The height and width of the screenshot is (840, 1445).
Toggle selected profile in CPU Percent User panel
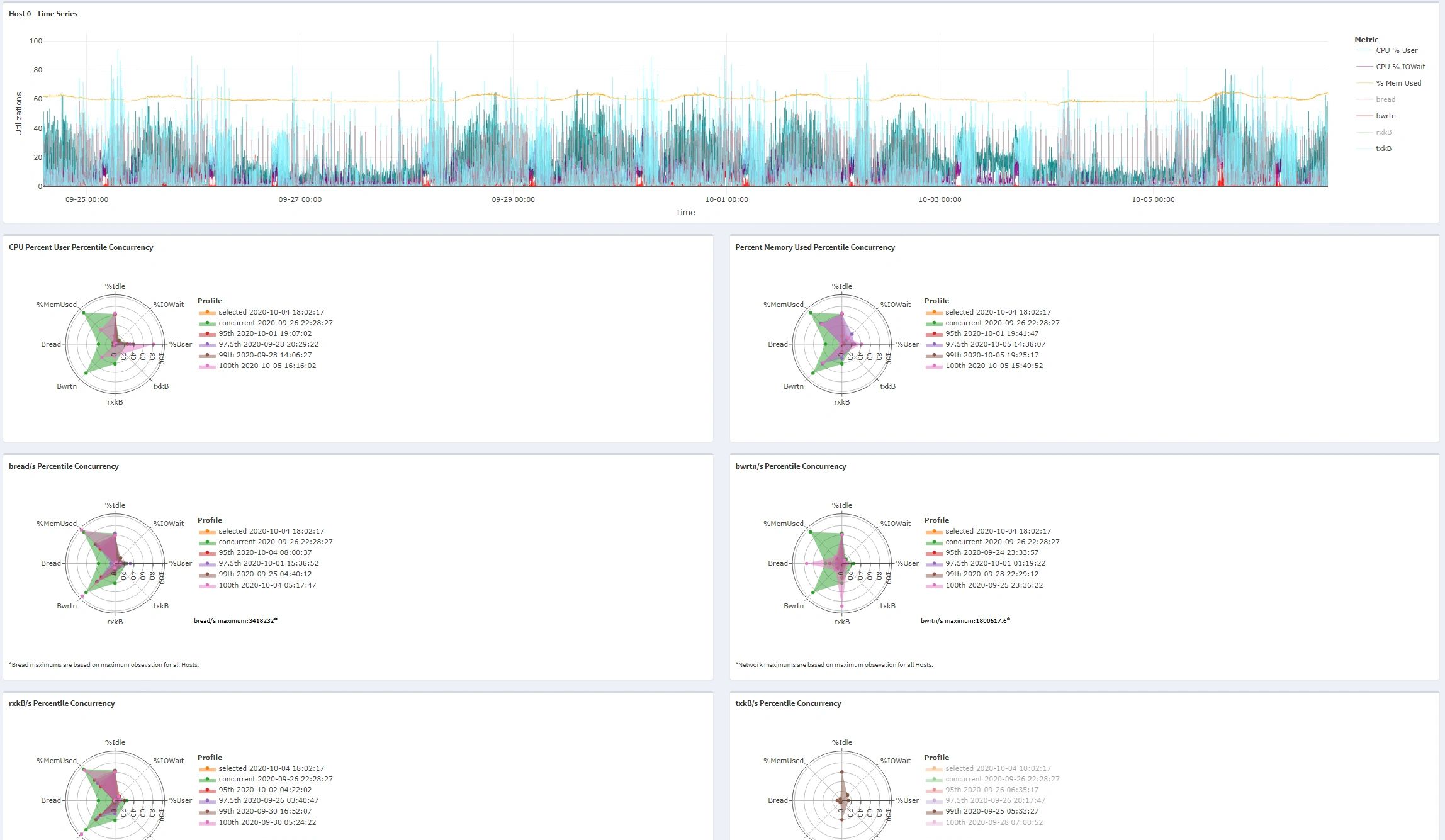(262, 312)
